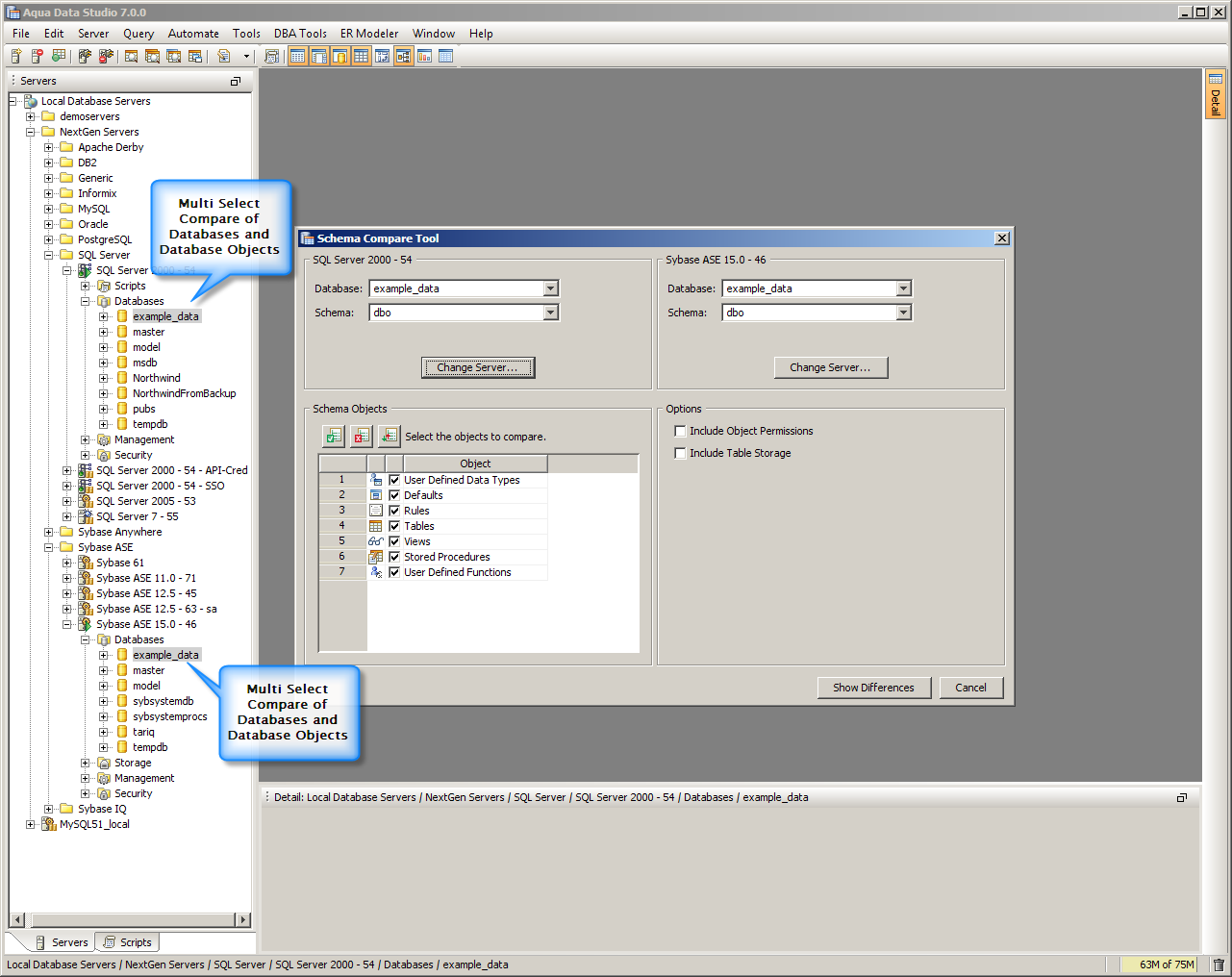Click the disconnect server icon with red plug
The width and height of the screenshot is (1232, 977).
[106, 57]
